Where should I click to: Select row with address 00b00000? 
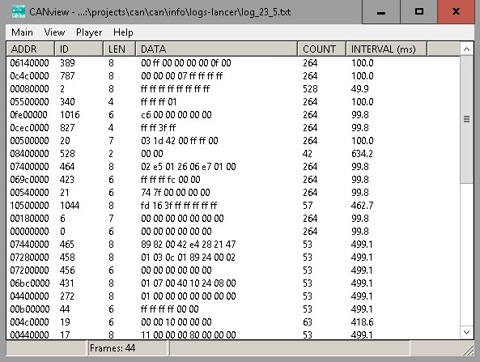(233, 309)
